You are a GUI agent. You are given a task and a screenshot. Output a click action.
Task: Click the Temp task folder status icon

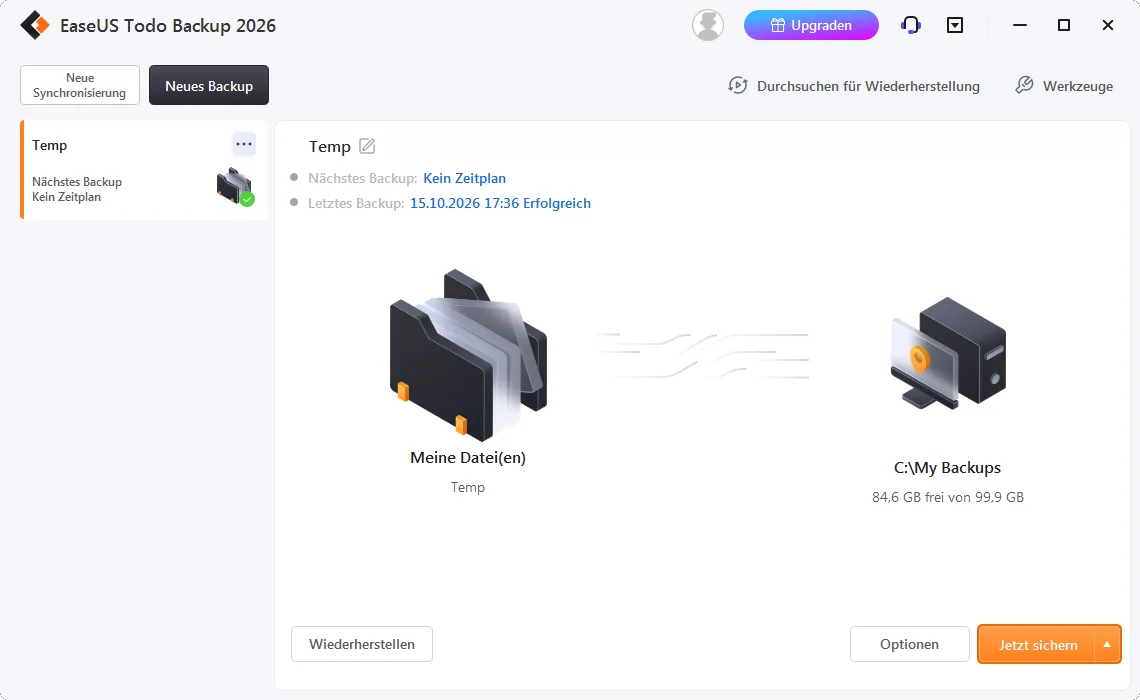point(236,187)
